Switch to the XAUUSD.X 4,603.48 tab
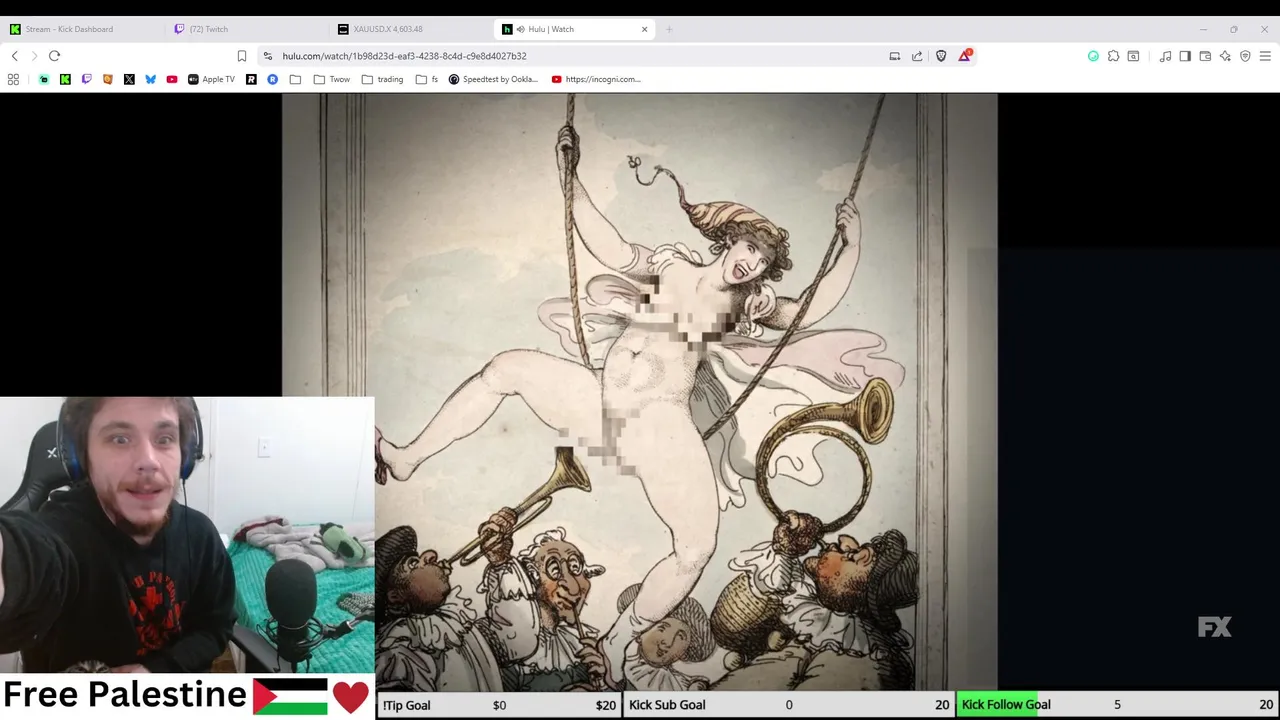Viewport: 1280px width, 720px height. [410, 29]
